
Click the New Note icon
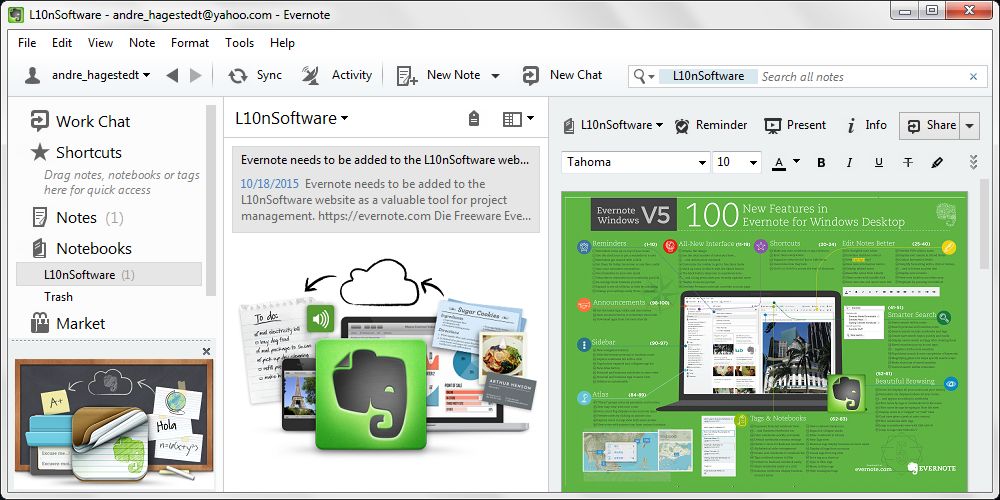[407, 75]
